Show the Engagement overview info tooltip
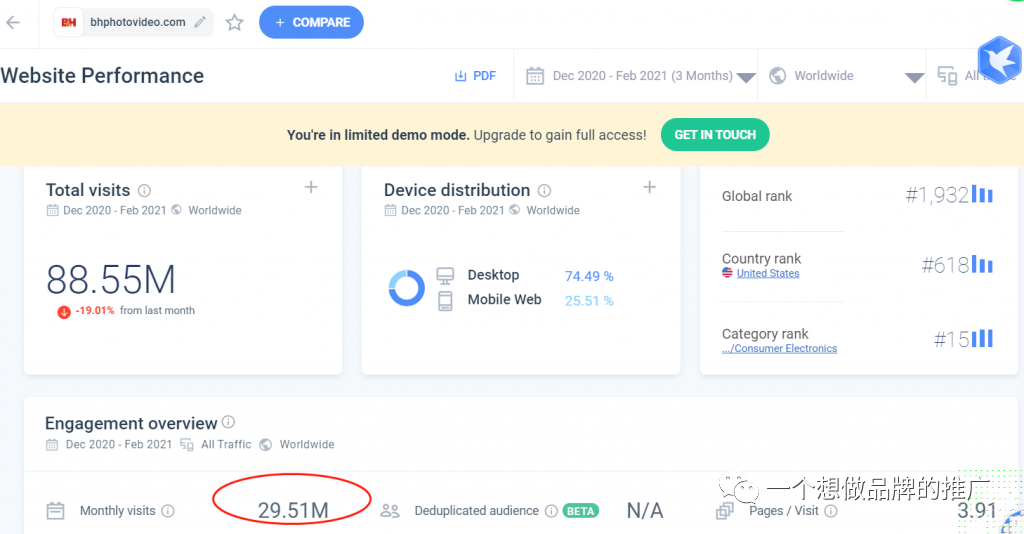The height and width of the screenshot is (534, 1024). (228, 422)
